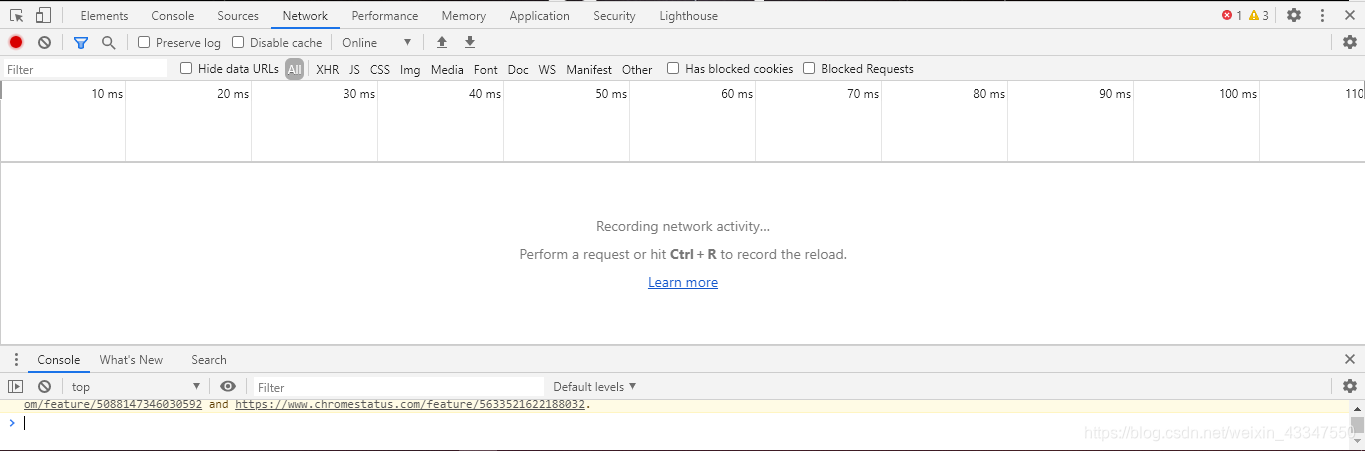Filter requests by Img
The height and width of the screenshot is (451, 1365).
410,69
